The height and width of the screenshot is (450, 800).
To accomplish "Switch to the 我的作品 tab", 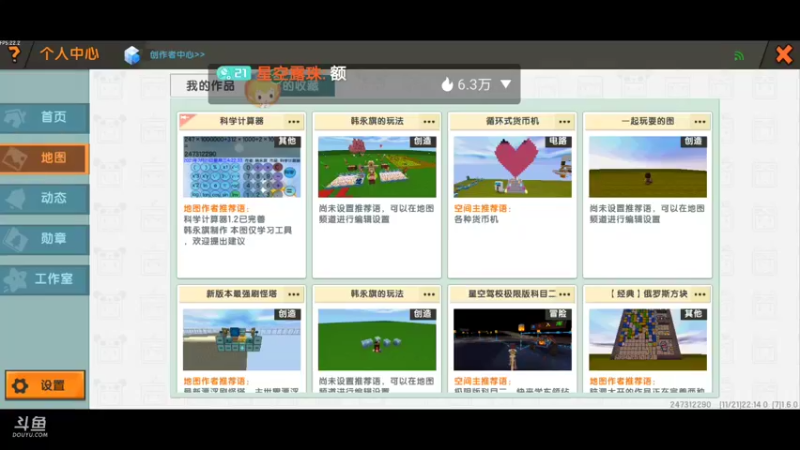I will click(x=210, y=86).
